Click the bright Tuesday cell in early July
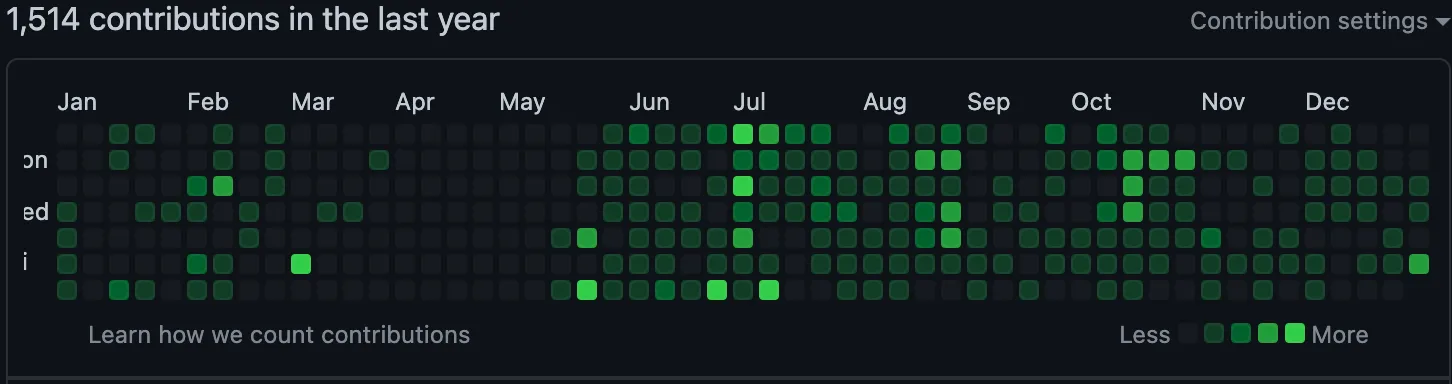Screen dimensions: 1452x384 (x=743, y=186)
